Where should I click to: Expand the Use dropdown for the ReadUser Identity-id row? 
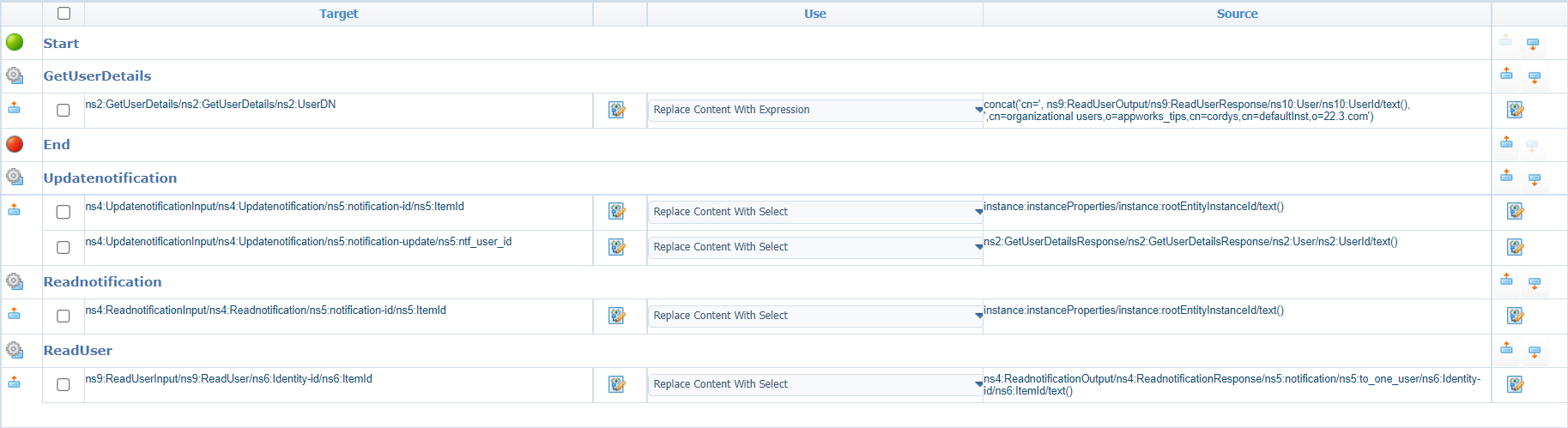click(x=815, y=384)
